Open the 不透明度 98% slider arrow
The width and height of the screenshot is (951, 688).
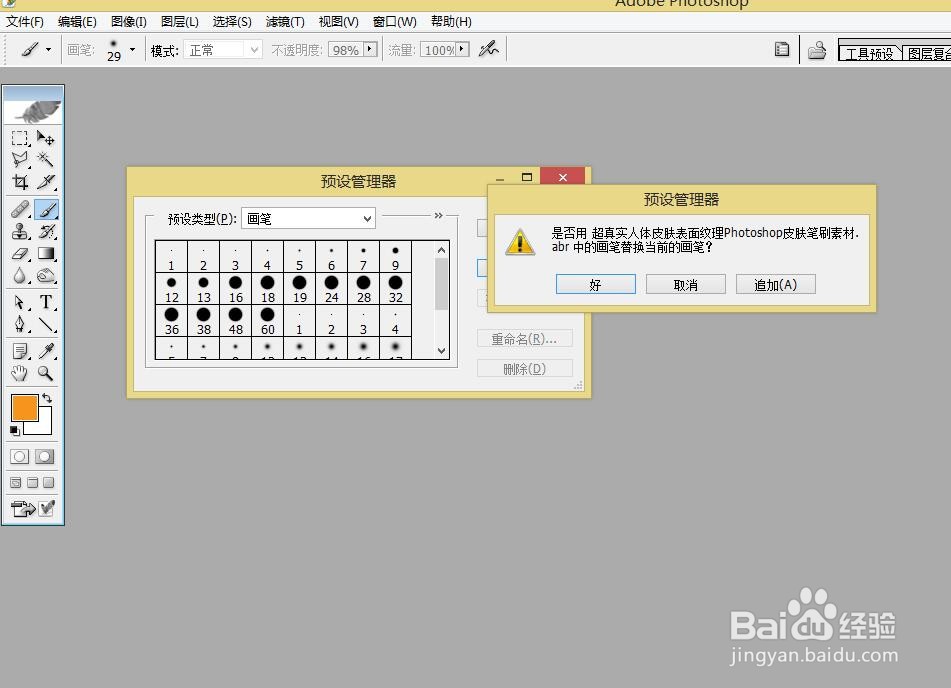point(370,49)
